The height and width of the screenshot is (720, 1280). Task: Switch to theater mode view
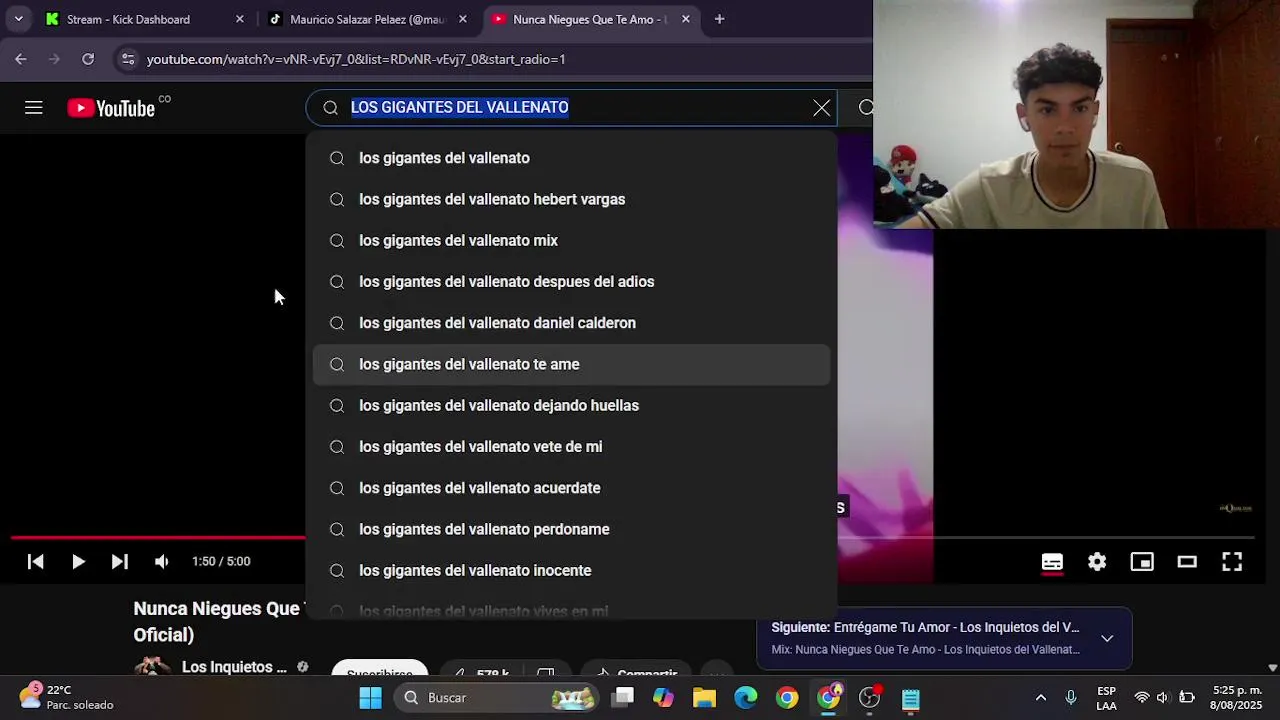tap(1187, 562)
